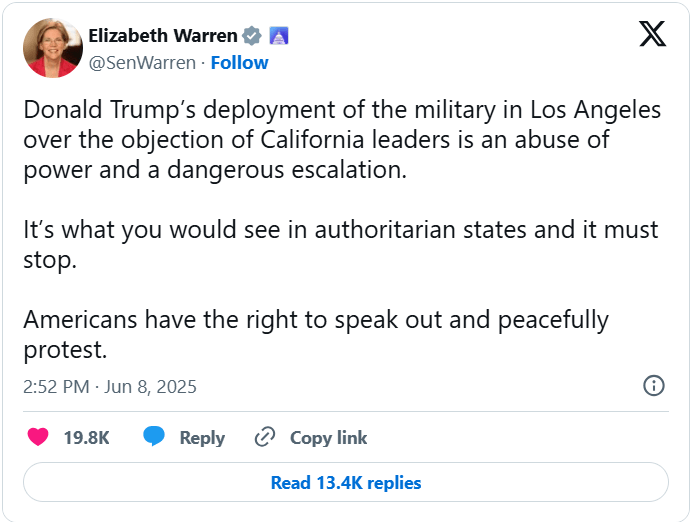691x525 pixels.
Task: Like the post with the heart icon
Action: coord(38,437)
